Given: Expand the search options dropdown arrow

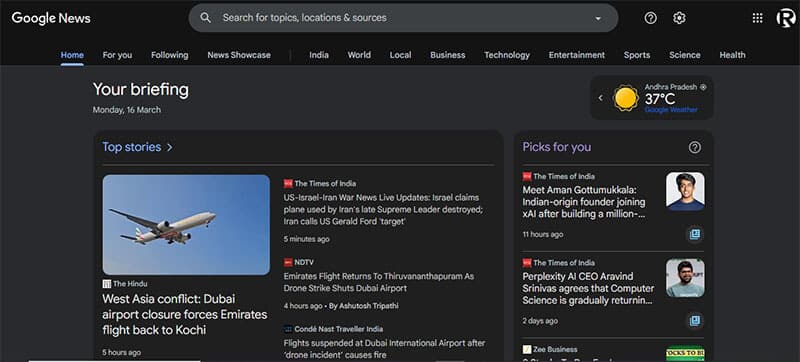Looking at the screenshot, I should (x=598, y=18).
